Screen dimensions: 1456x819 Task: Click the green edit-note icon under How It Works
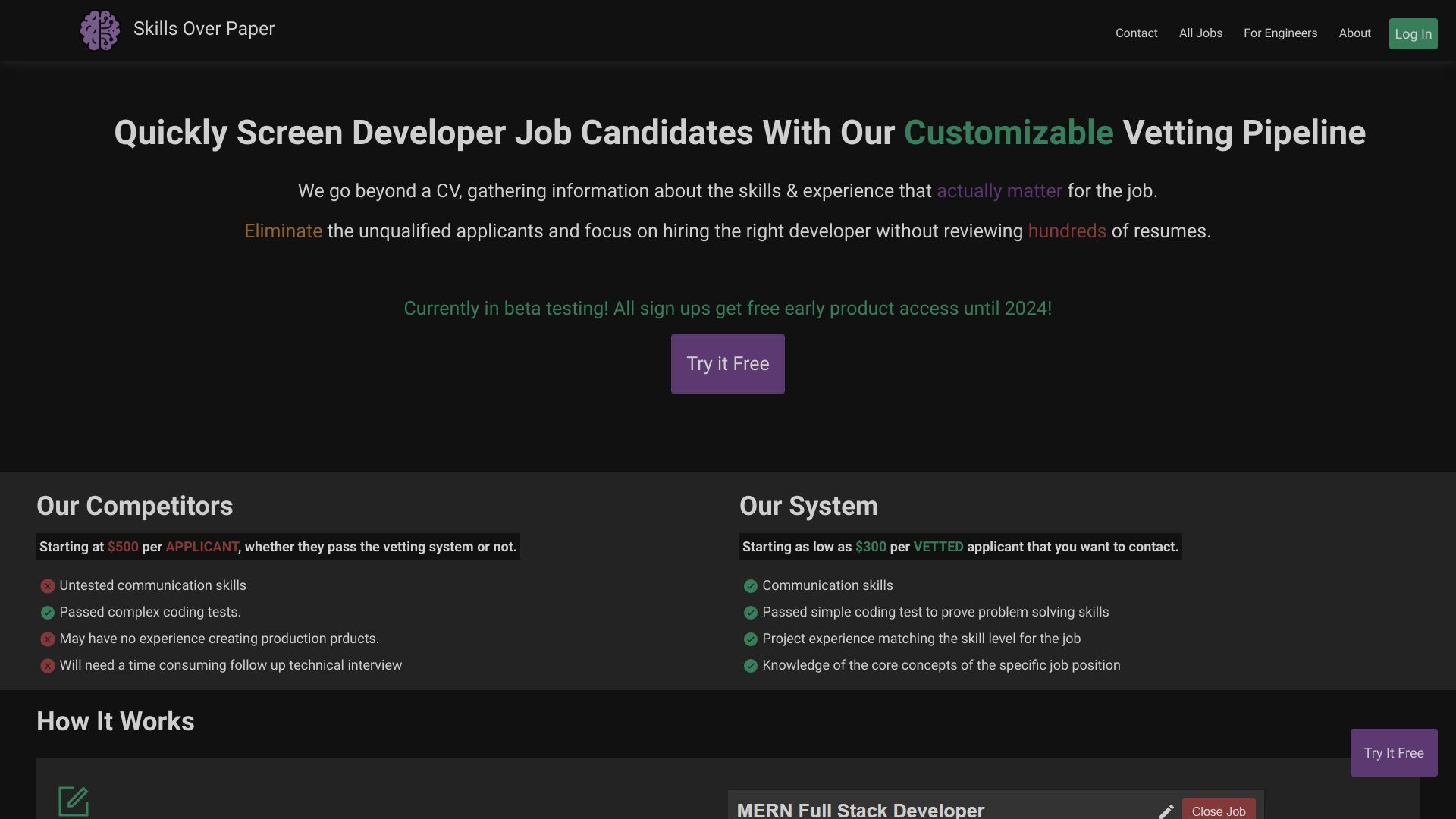74,802
